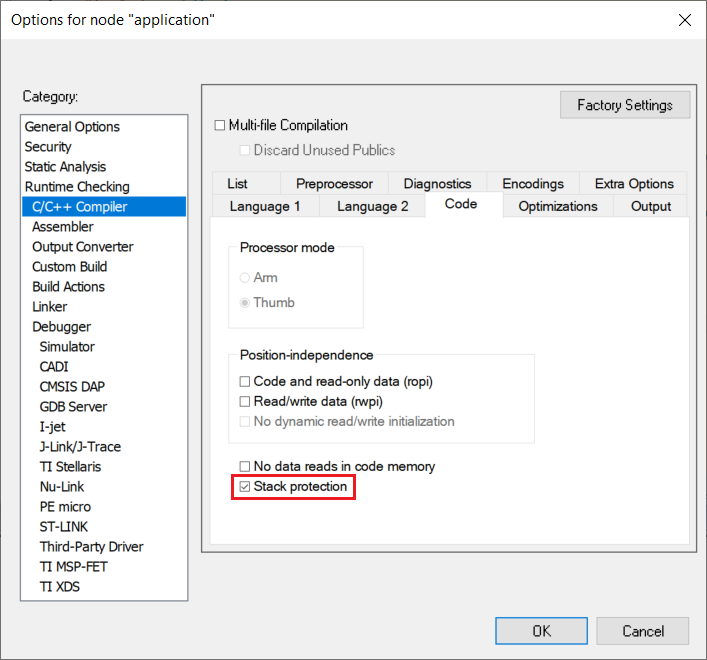The height and width of the screenshot is (660, 707).
Task: Select General Options category
Action: coord(72,127)
